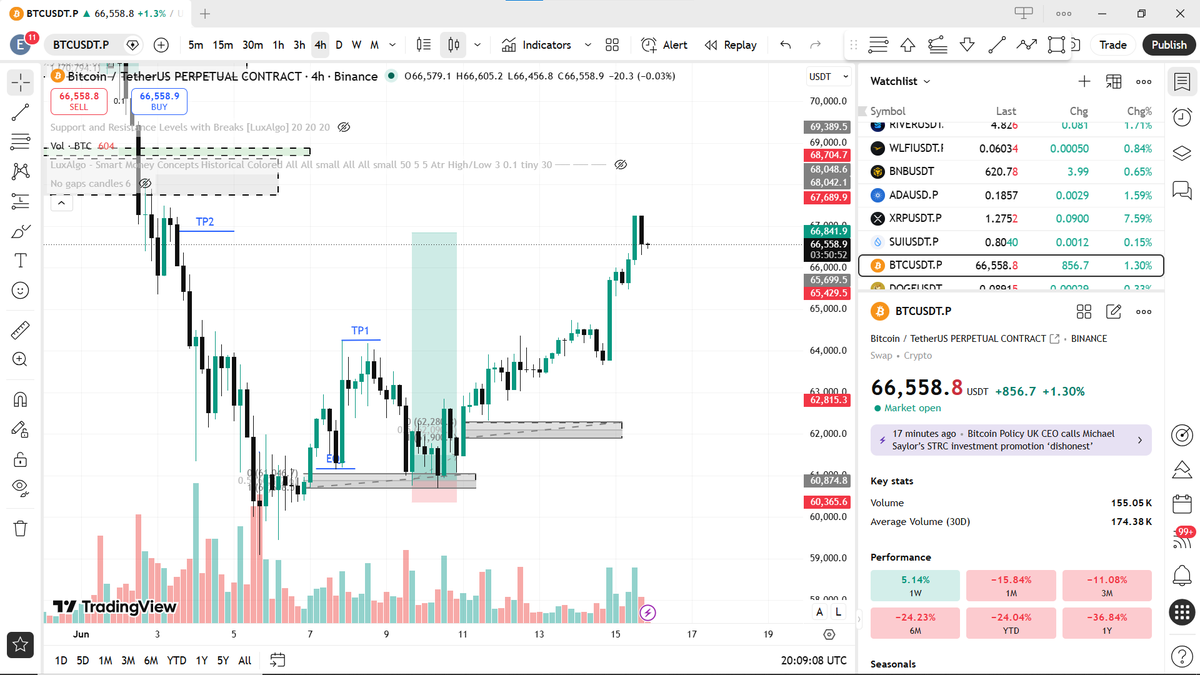Open the USDT currency dropdown
1200x675 pixels.
click(828, 77)
